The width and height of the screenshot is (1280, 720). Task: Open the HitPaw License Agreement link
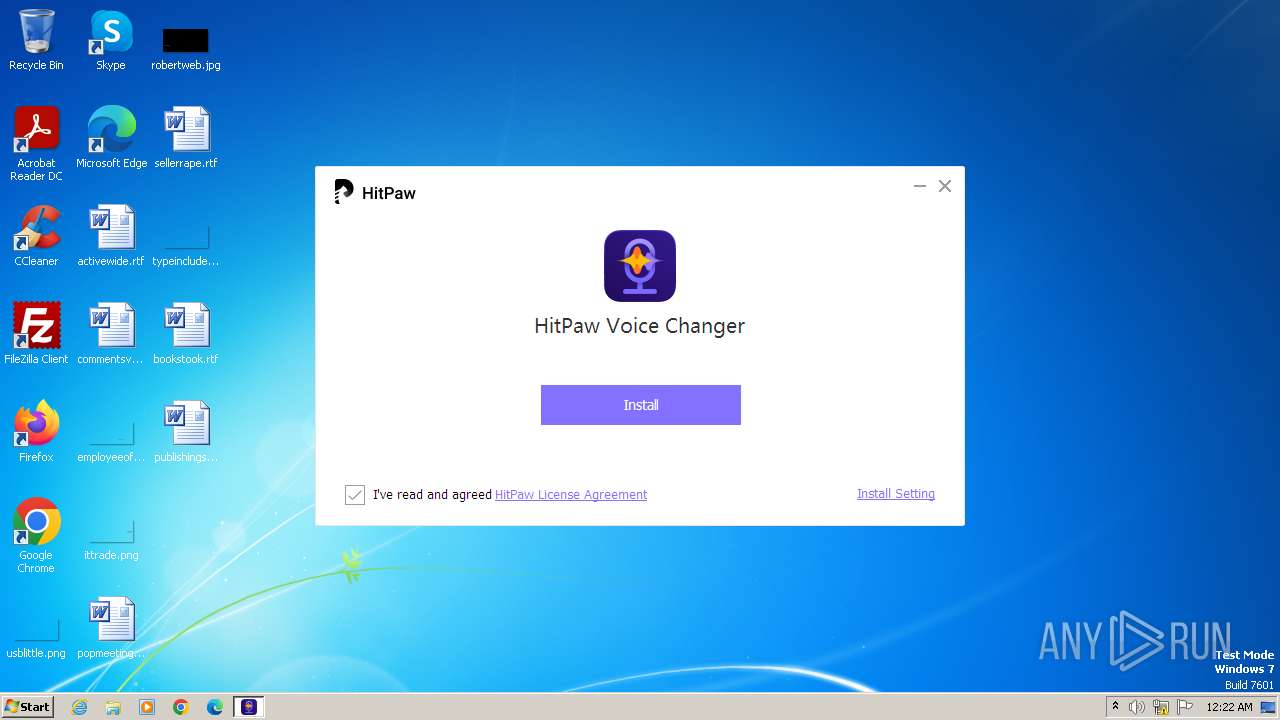[x=571, y=495]
